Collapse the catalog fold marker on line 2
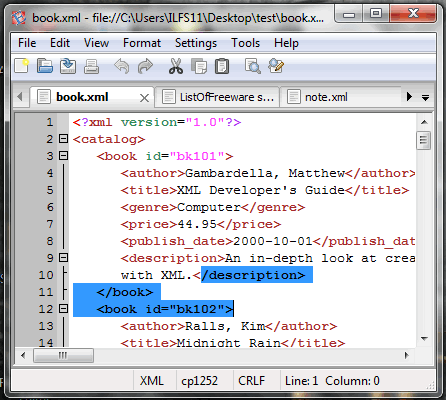The height and width of the screenshot is (400, 446). click(63, 139)
